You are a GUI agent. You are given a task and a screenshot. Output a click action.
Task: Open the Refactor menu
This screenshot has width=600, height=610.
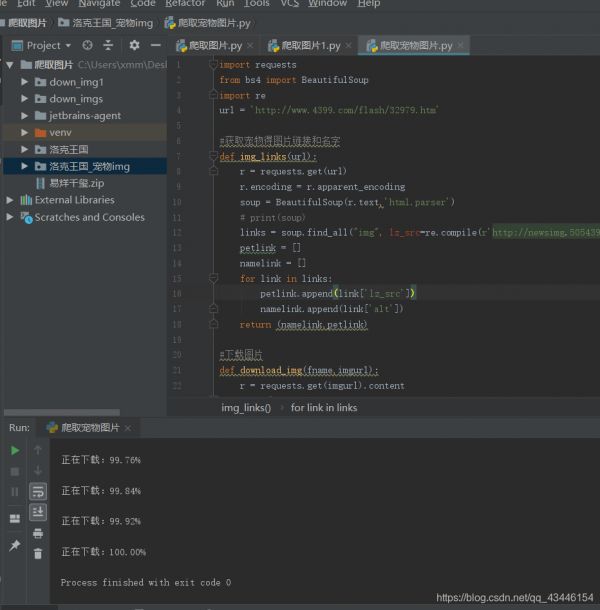[x=185, y=4]
